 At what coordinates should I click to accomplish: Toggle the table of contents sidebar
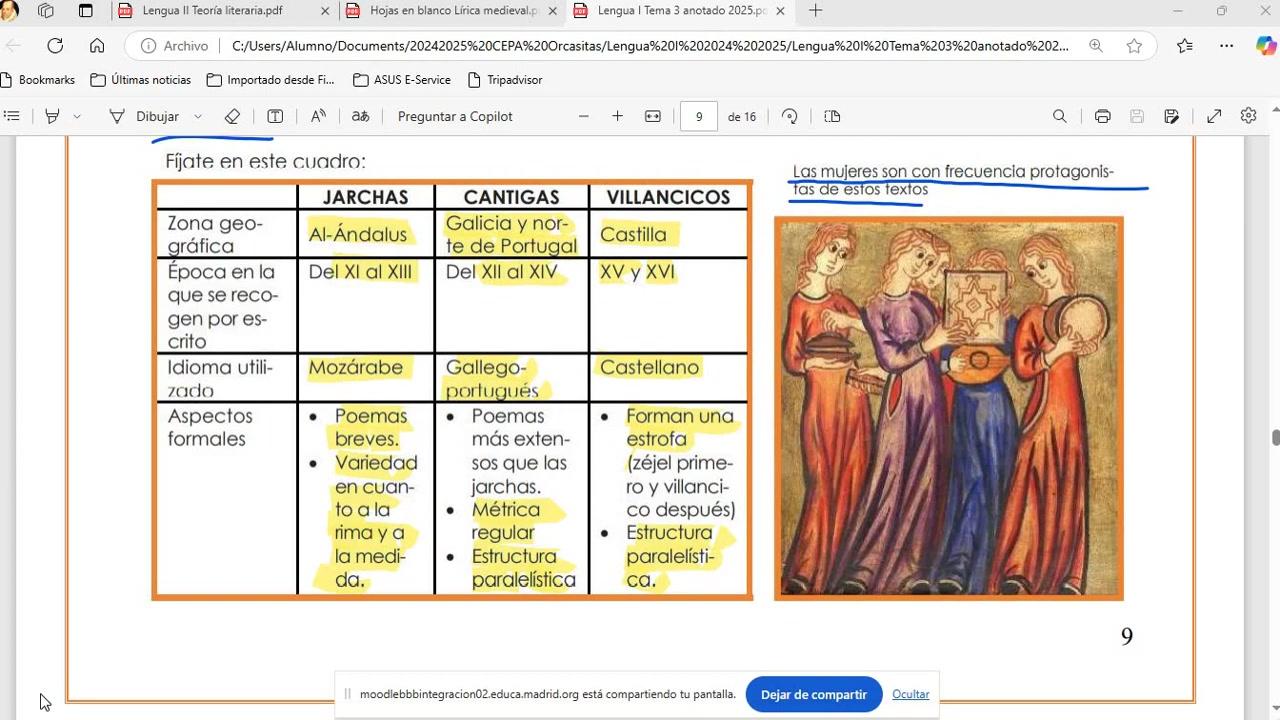[x=12, y=116]
